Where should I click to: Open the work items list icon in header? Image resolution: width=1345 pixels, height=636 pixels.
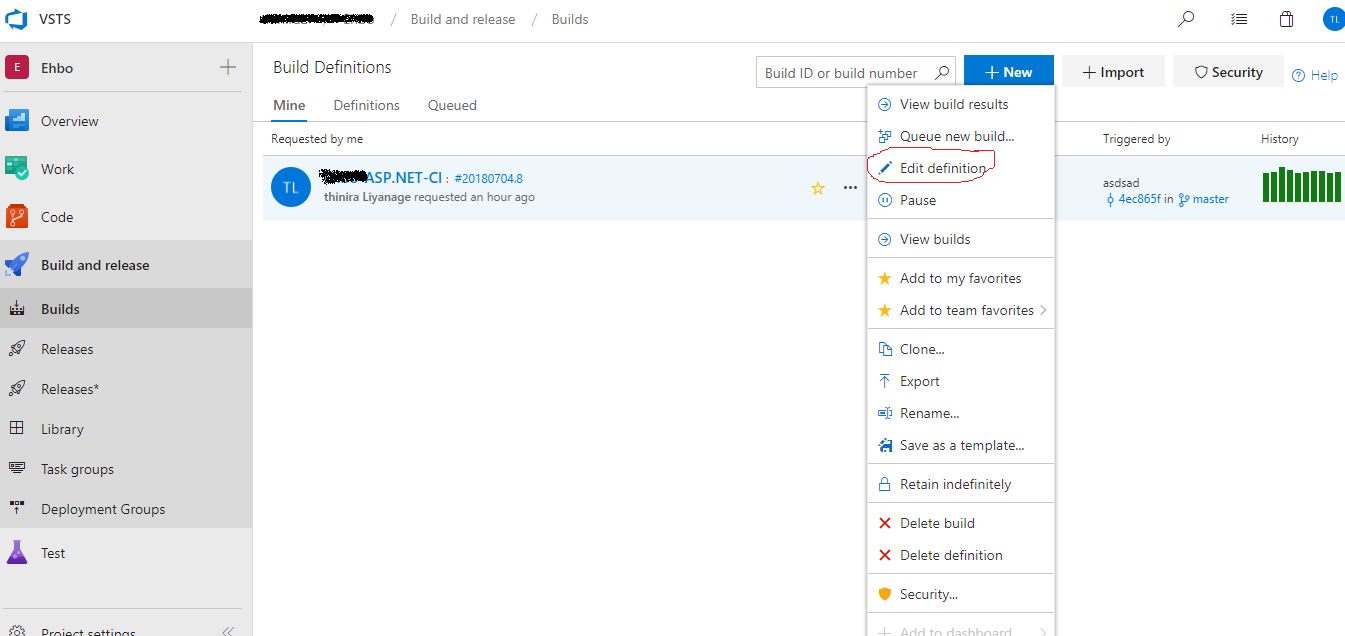(x=1239, y=19)
